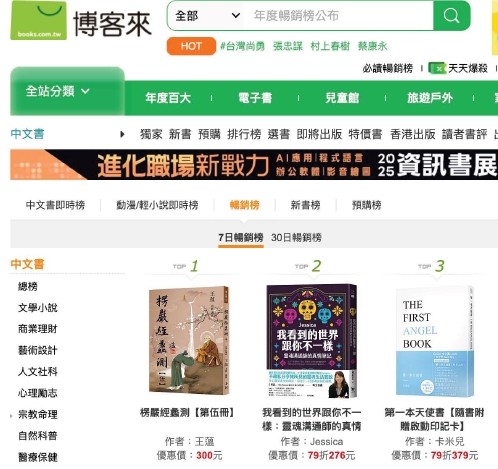Open the 楞嚴經蠡測 book cover thumbnail
Image resolution: width=498 pixels, height=469 pixels.
(189, 340)
